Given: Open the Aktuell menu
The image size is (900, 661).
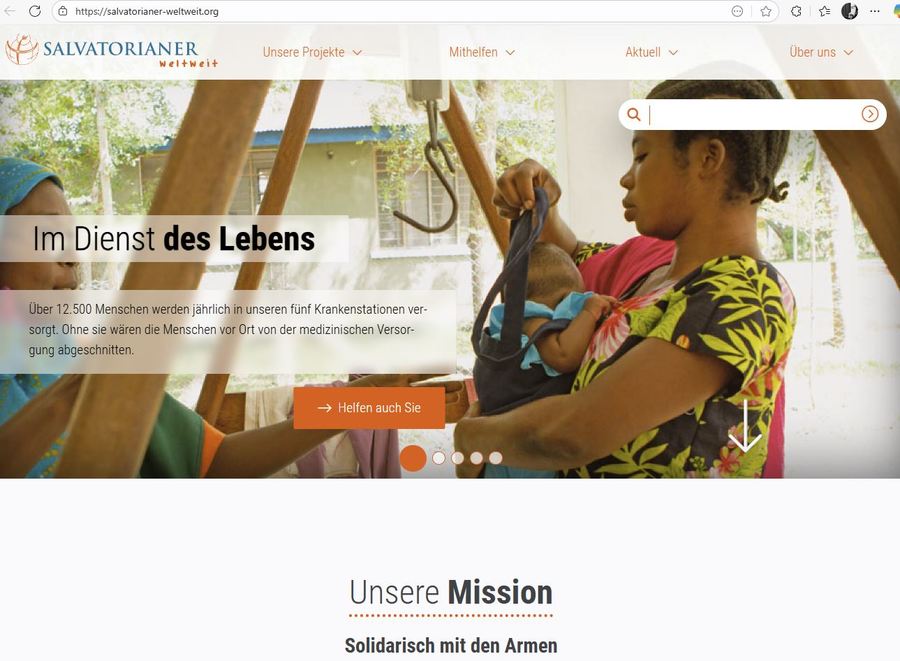Looking at the screenshot, I should (x=651, y=52).
